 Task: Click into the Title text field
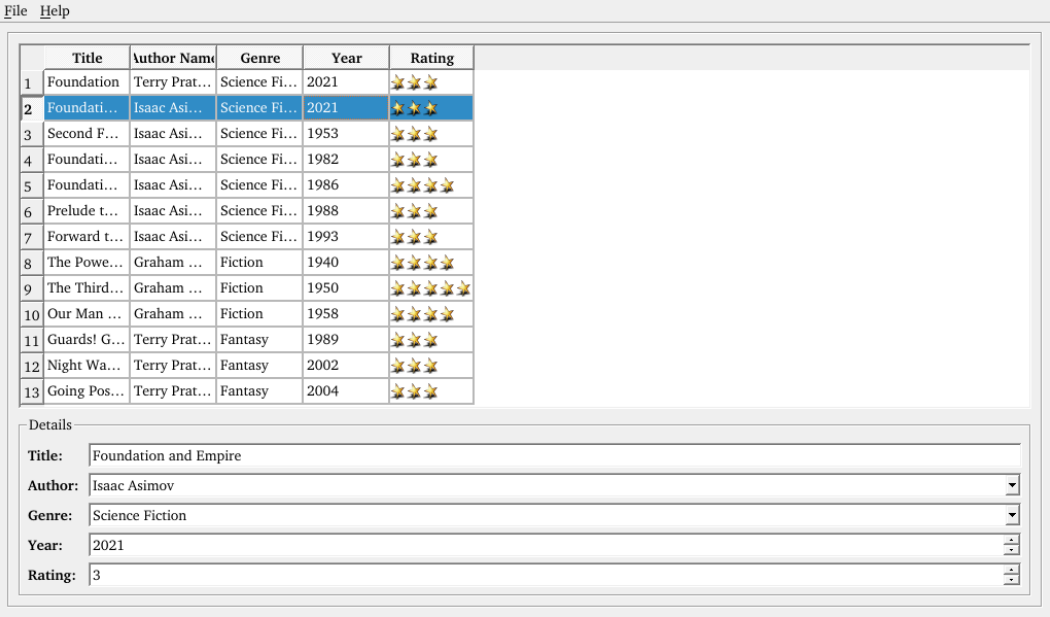(x=554, y=456)
